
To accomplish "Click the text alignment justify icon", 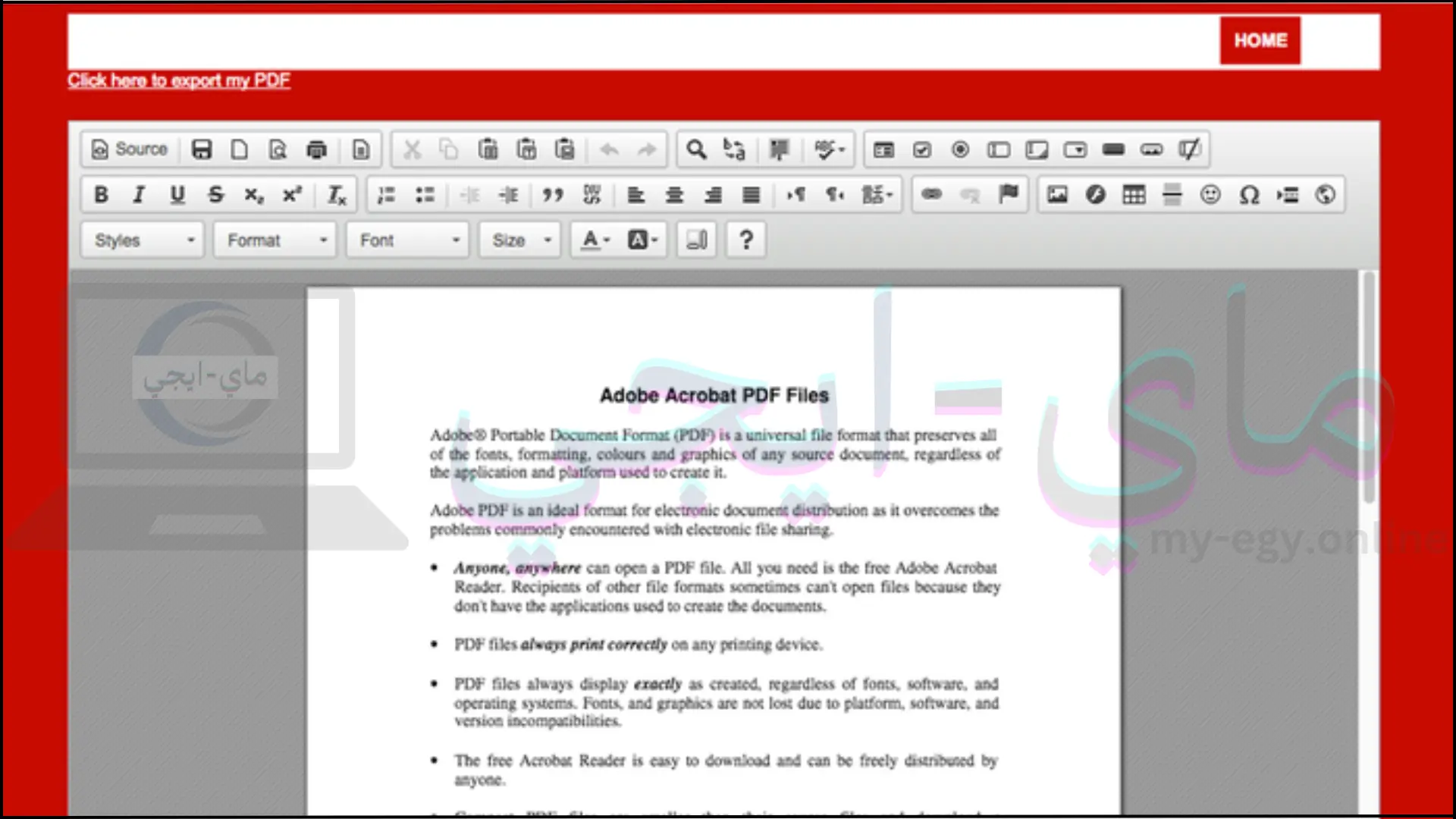I will 751,195.
